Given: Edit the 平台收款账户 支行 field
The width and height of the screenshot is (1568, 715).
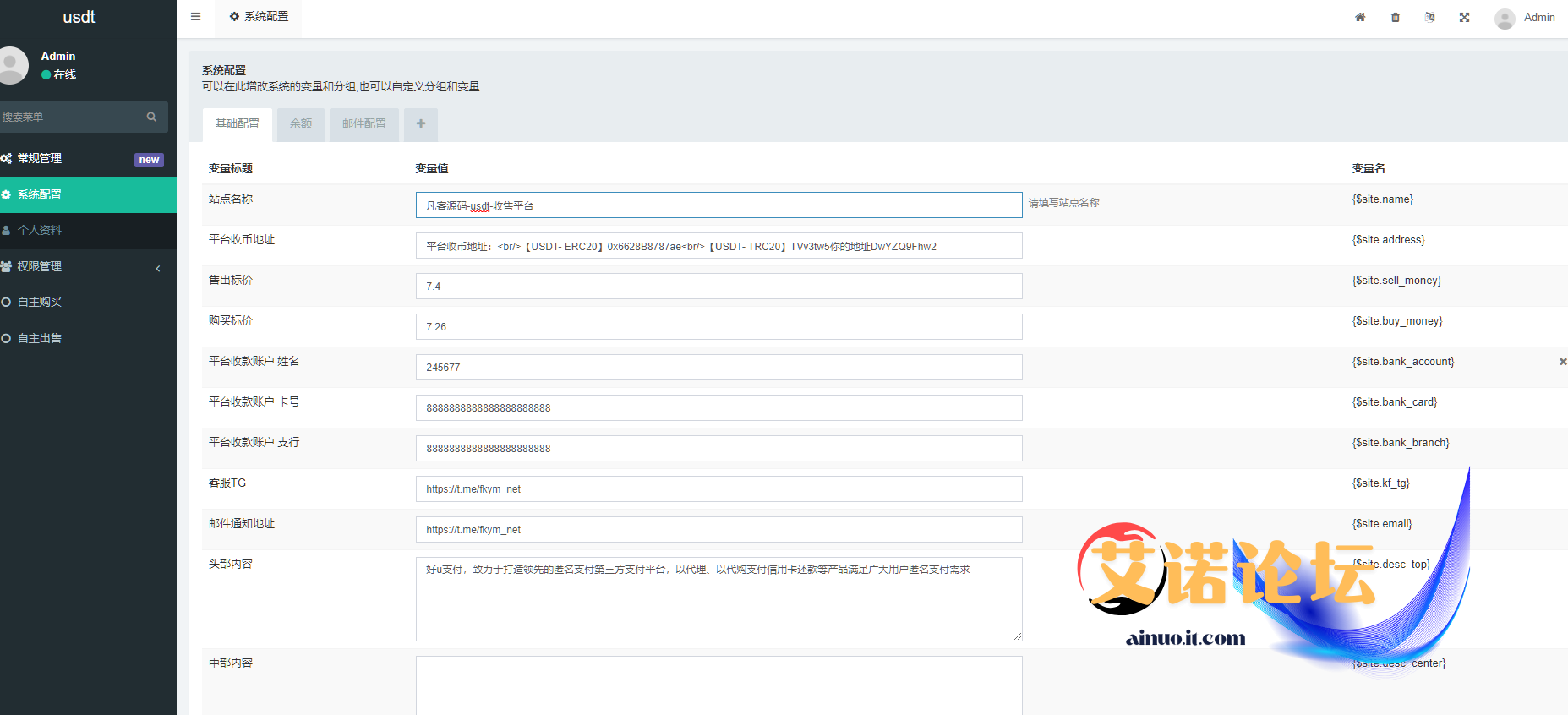Looking at the screenshot, I should 719,449.
